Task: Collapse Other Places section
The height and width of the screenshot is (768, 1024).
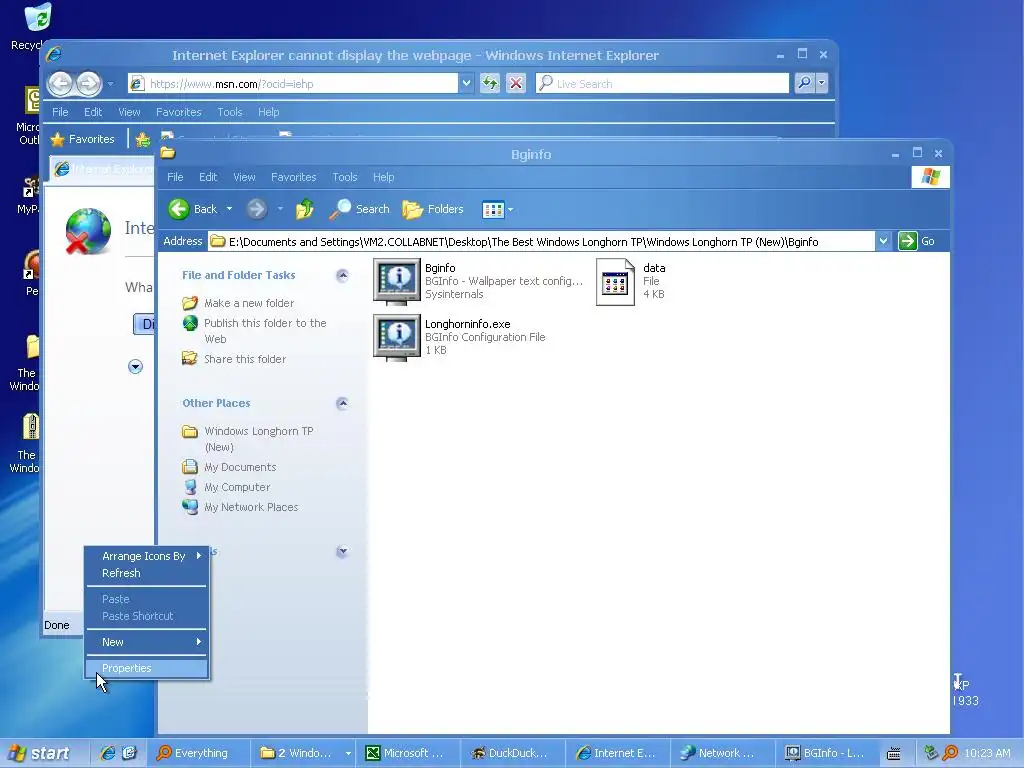Action: [342, 404]
